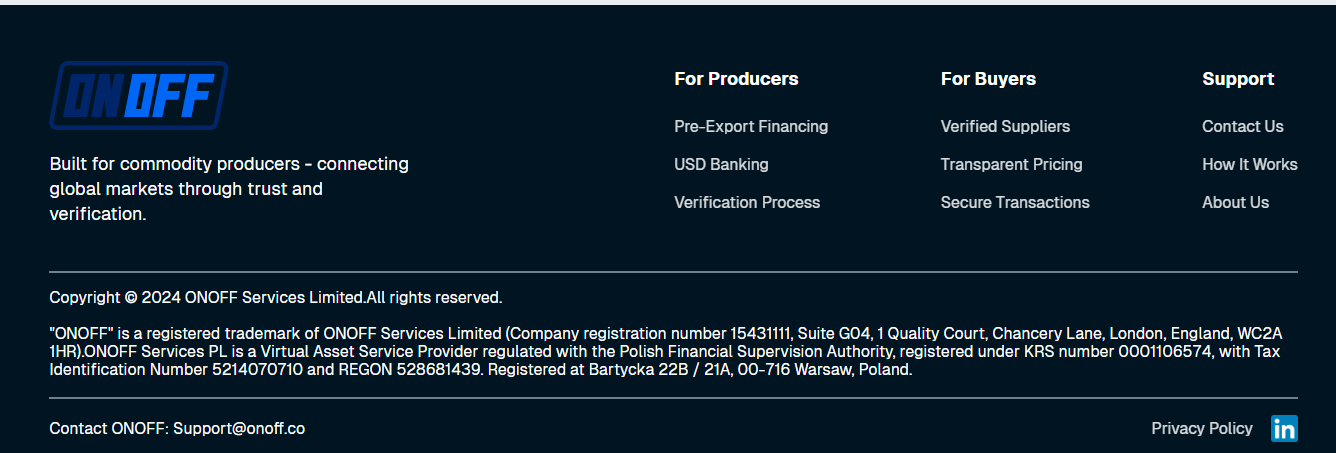
Task: Go to USD Banking page
Action: tap(721, 164)
